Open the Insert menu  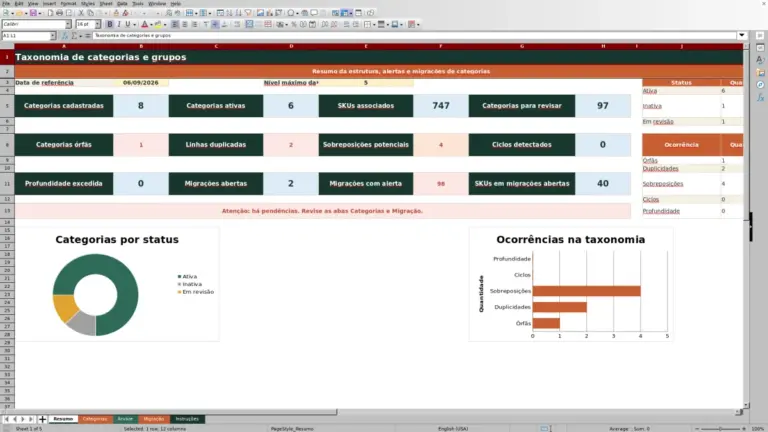click(x=49, y=3)
